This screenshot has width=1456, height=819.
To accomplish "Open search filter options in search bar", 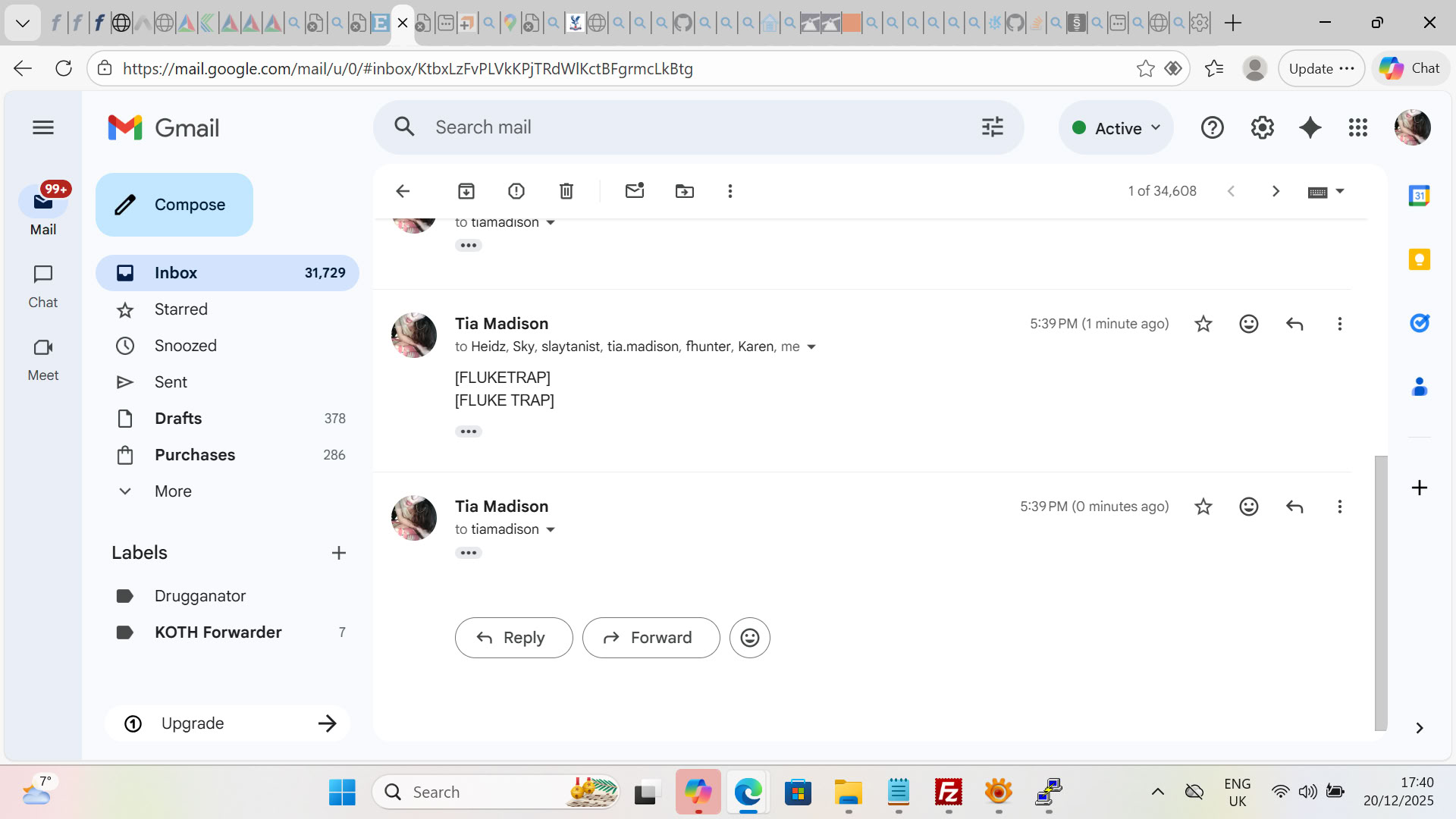I will tap(992, 127).
